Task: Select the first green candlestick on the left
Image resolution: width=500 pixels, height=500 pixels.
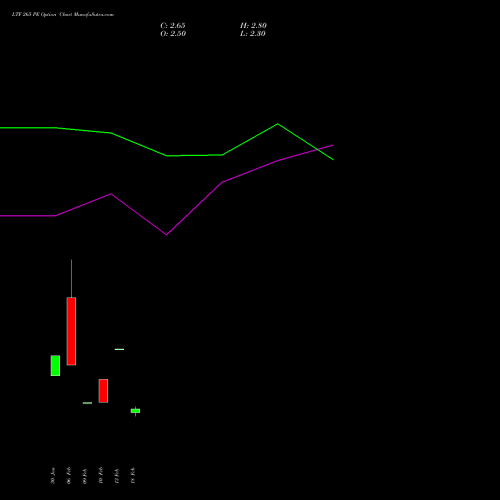Action: [55, 366]
